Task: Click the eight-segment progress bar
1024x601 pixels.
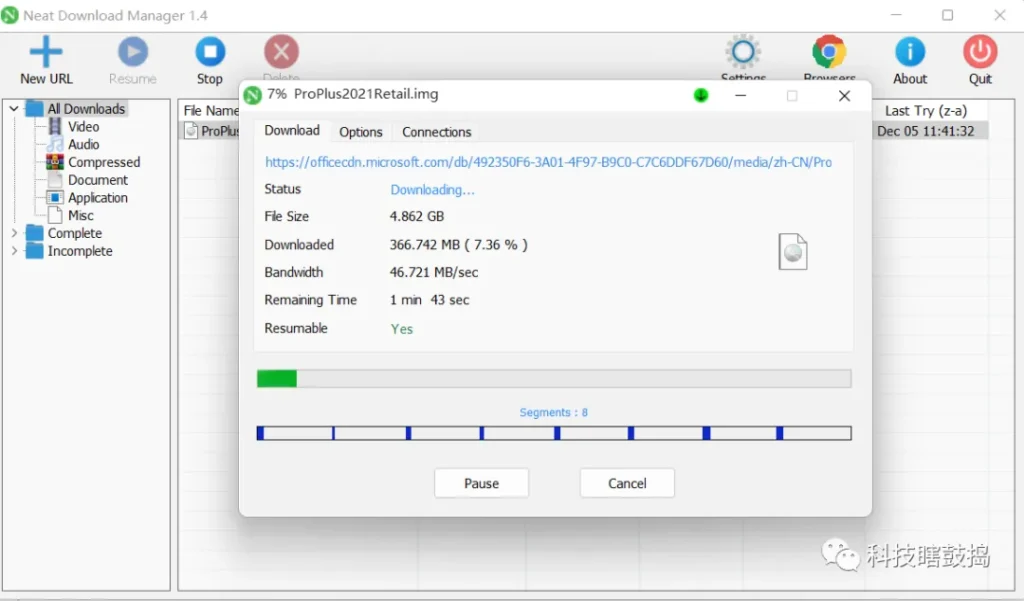Action: click(x=554, y=433)
